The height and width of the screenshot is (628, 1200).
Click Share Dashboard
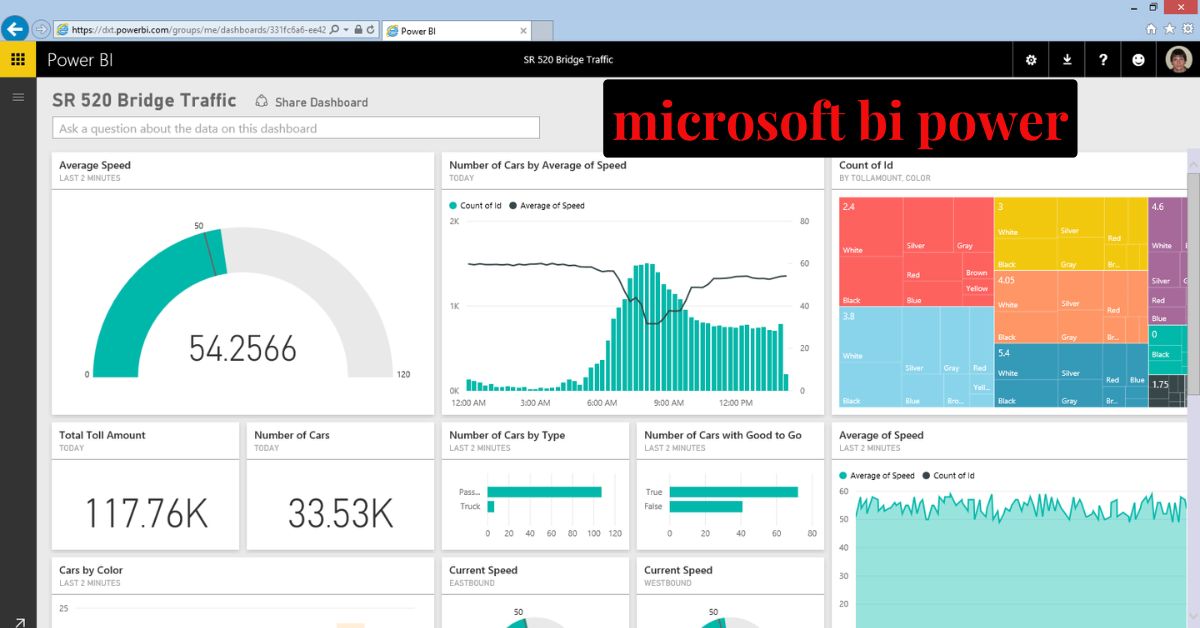click(312, 102)
